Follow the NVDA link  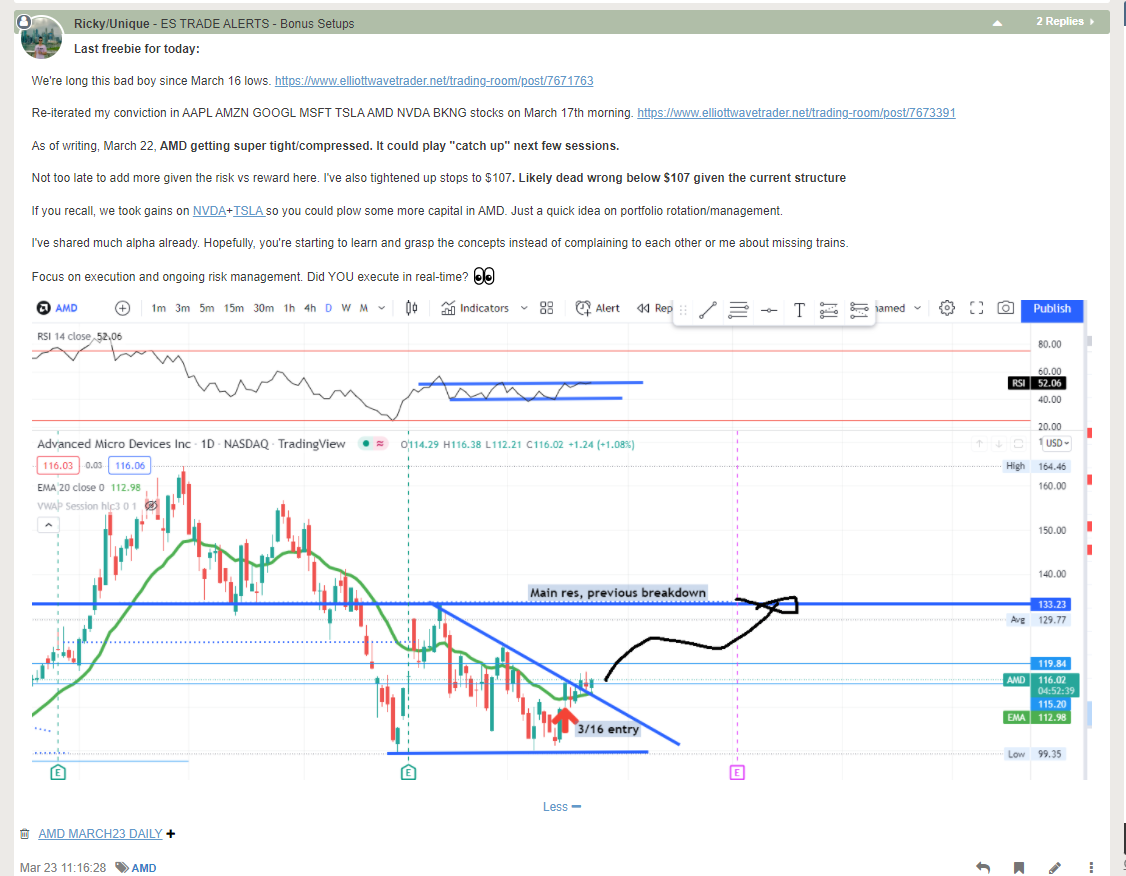coord(209,210)
